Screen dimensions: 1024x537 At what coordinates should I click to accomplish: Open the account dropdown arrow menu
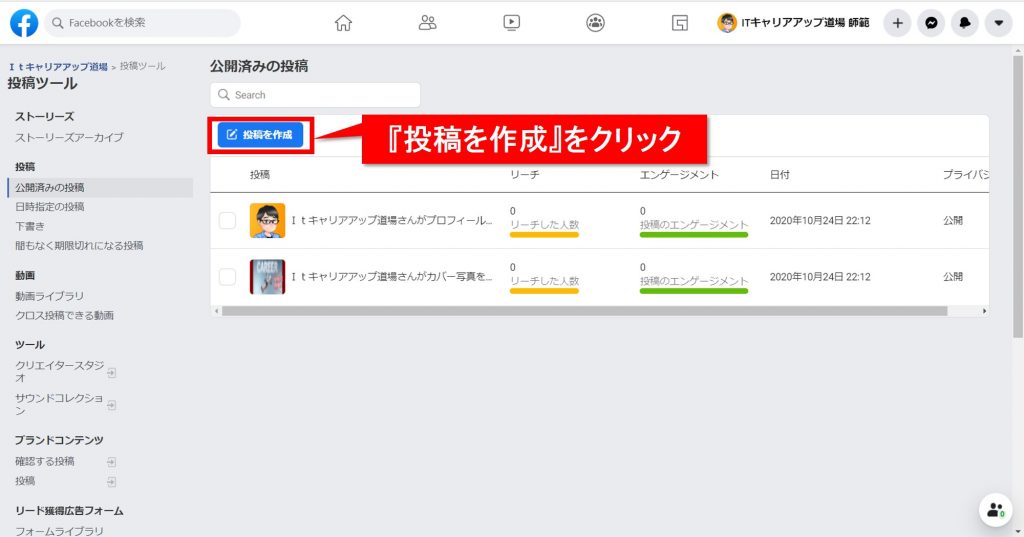point(998,23)
